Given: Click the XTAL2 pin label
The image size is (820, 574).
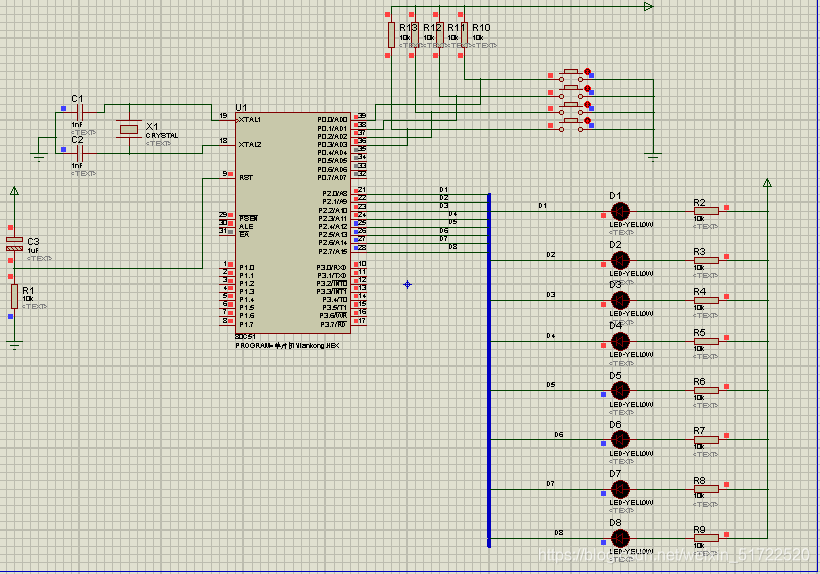Looking at the screenshot, I should 249,144.
